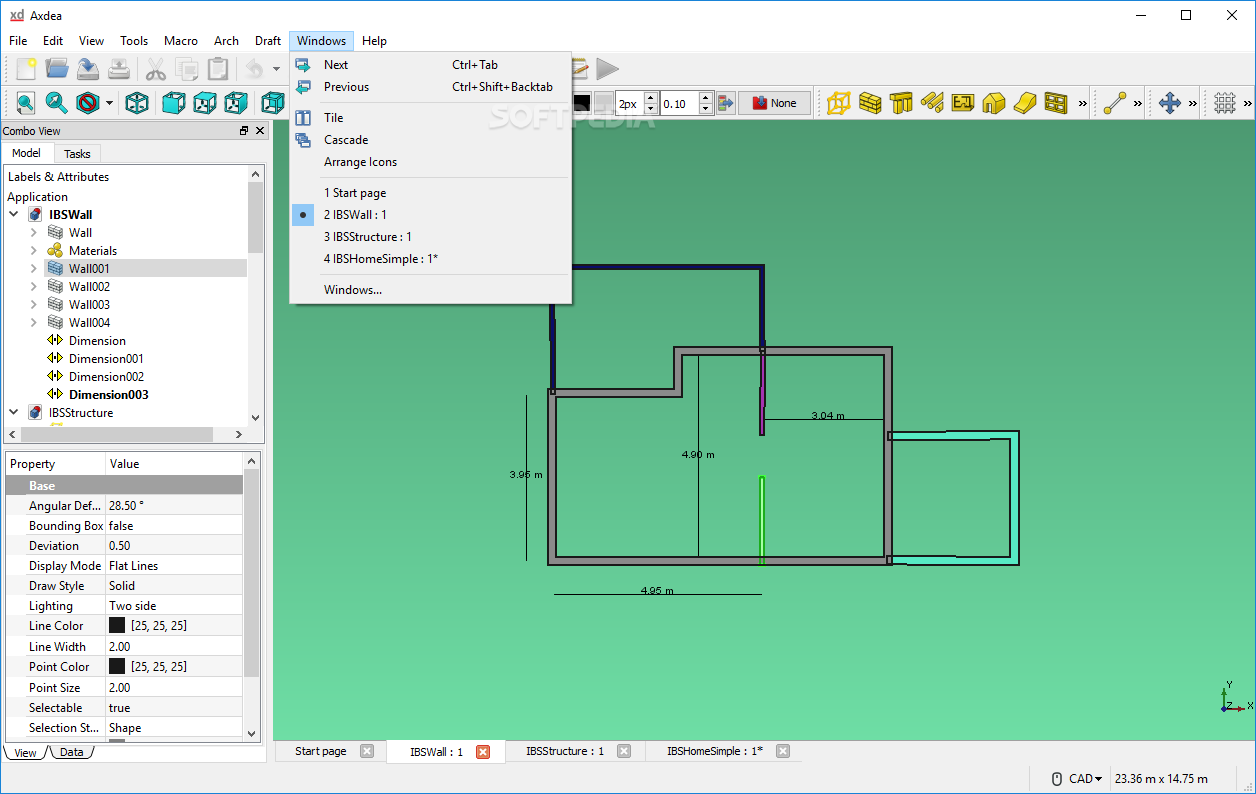Click the Arch Window icon

click(x=1056, y=102)
